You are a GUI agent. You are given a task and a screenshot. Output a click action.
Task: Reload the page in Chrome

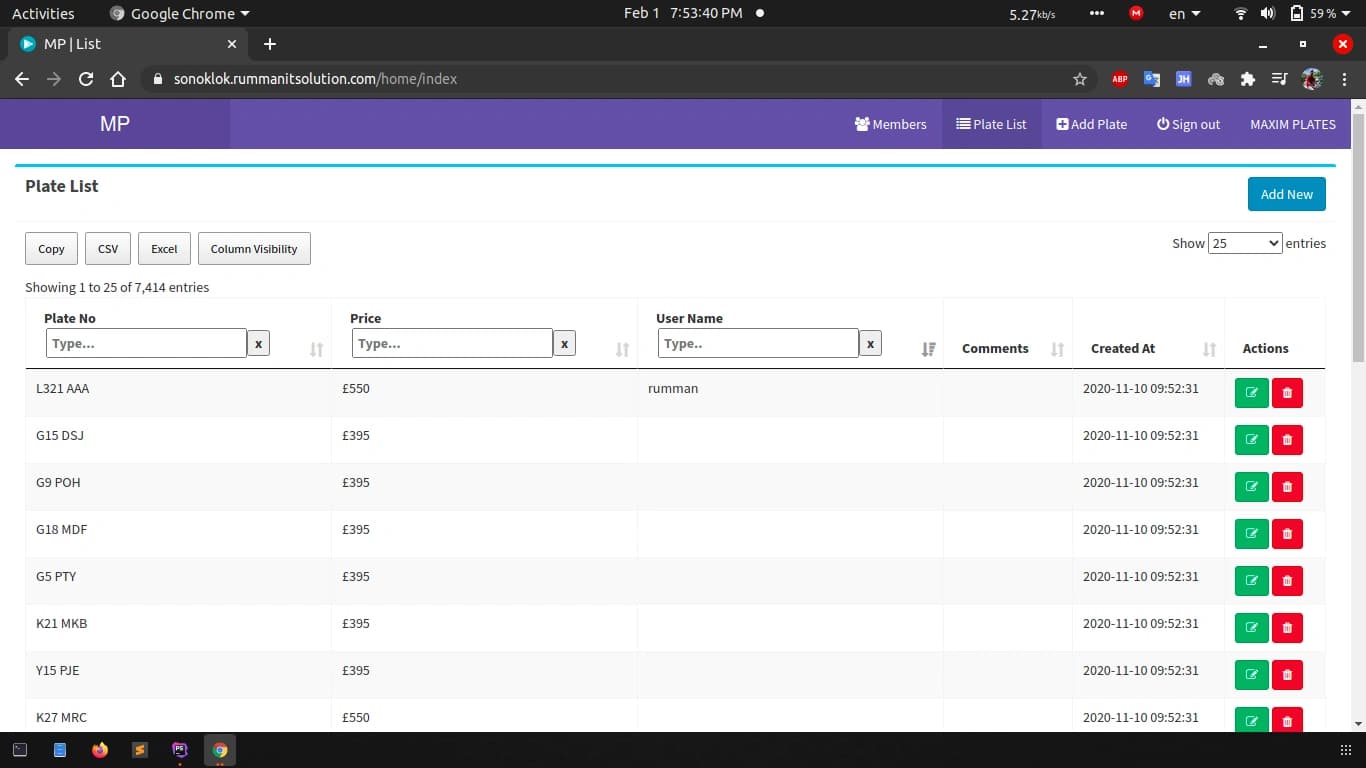coord(86,79)
